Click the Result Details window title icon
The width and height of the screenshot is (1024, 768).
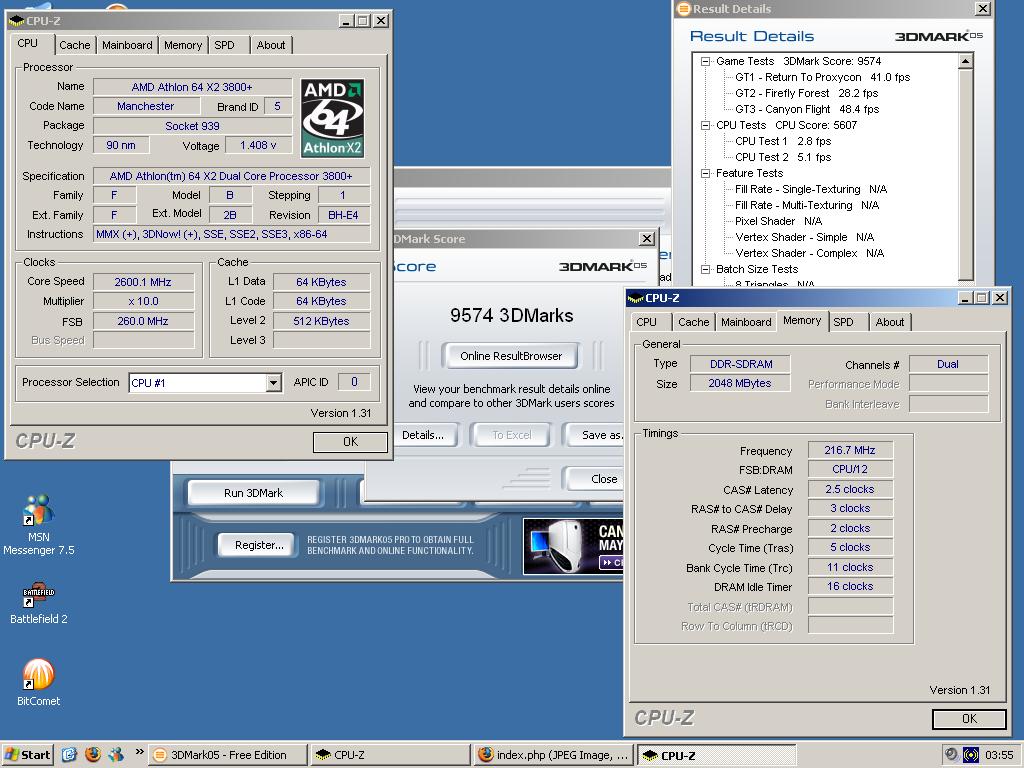(x=684, y=9)
